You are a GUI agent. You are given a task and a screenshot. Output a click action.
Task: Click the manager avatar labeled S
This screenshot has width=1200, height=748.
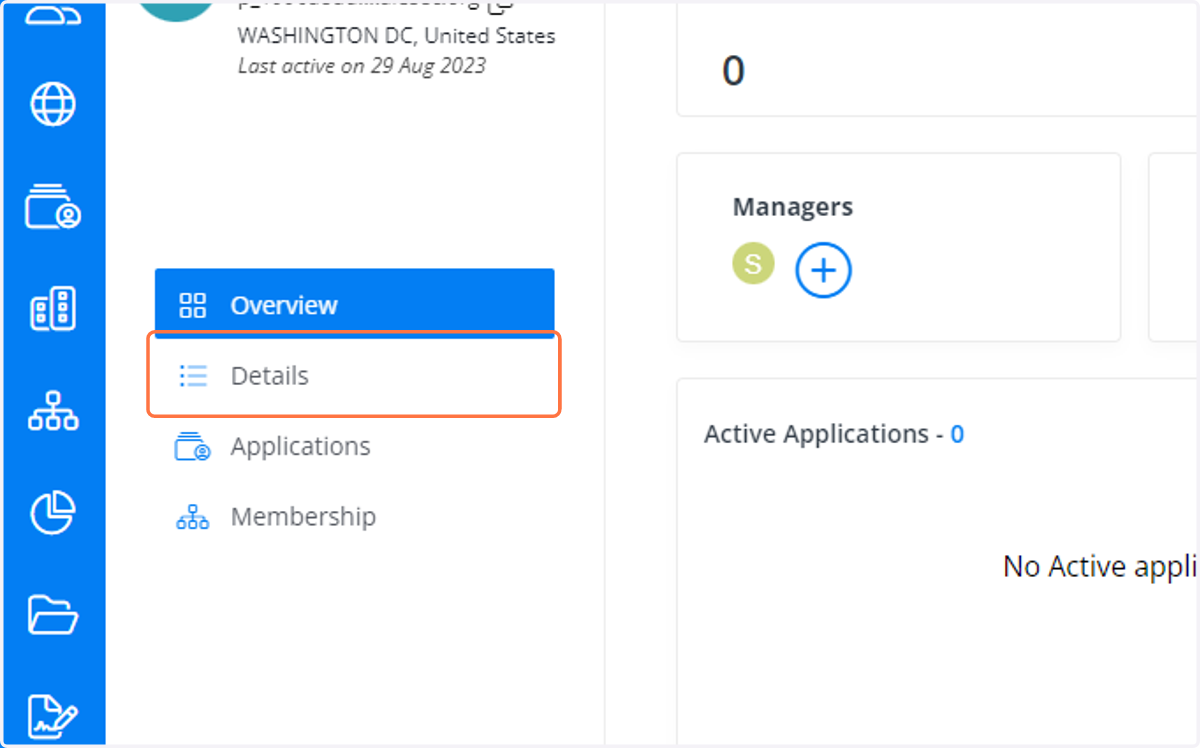(753, 264)
